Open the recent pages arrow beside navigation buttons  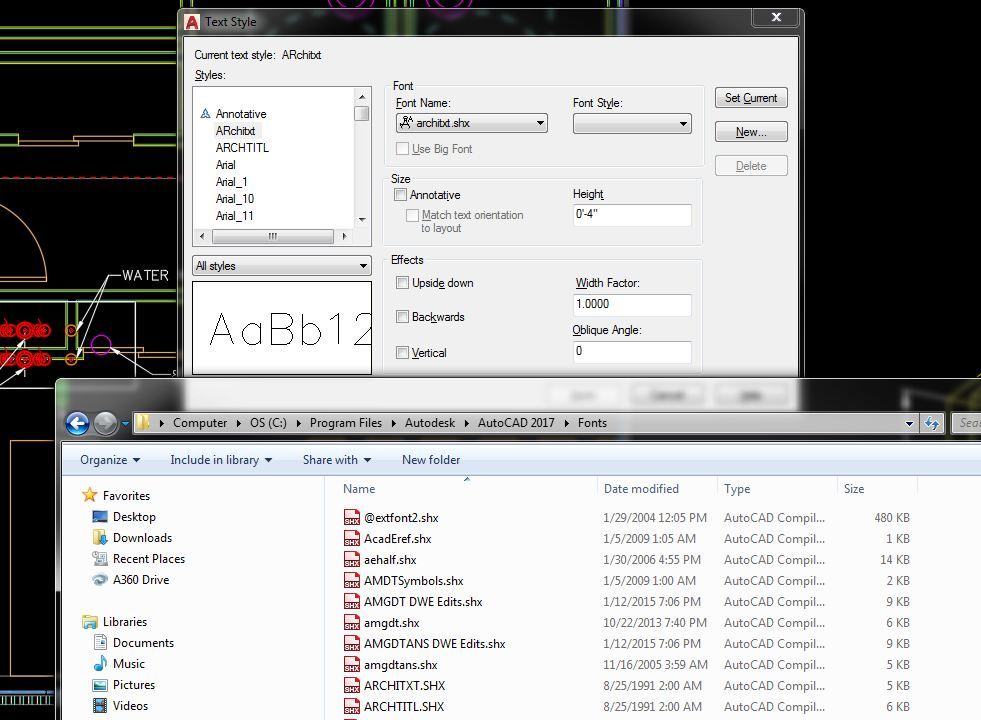[125, 423]
